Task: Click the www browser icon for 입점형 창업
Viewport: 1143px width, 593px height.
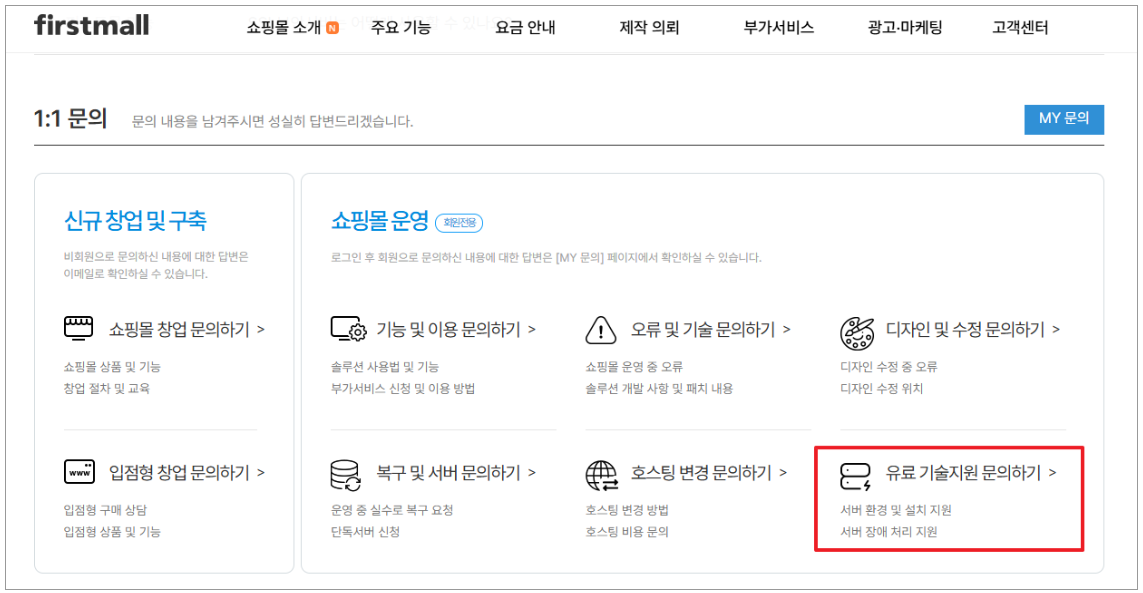Action: pos(79,472)
